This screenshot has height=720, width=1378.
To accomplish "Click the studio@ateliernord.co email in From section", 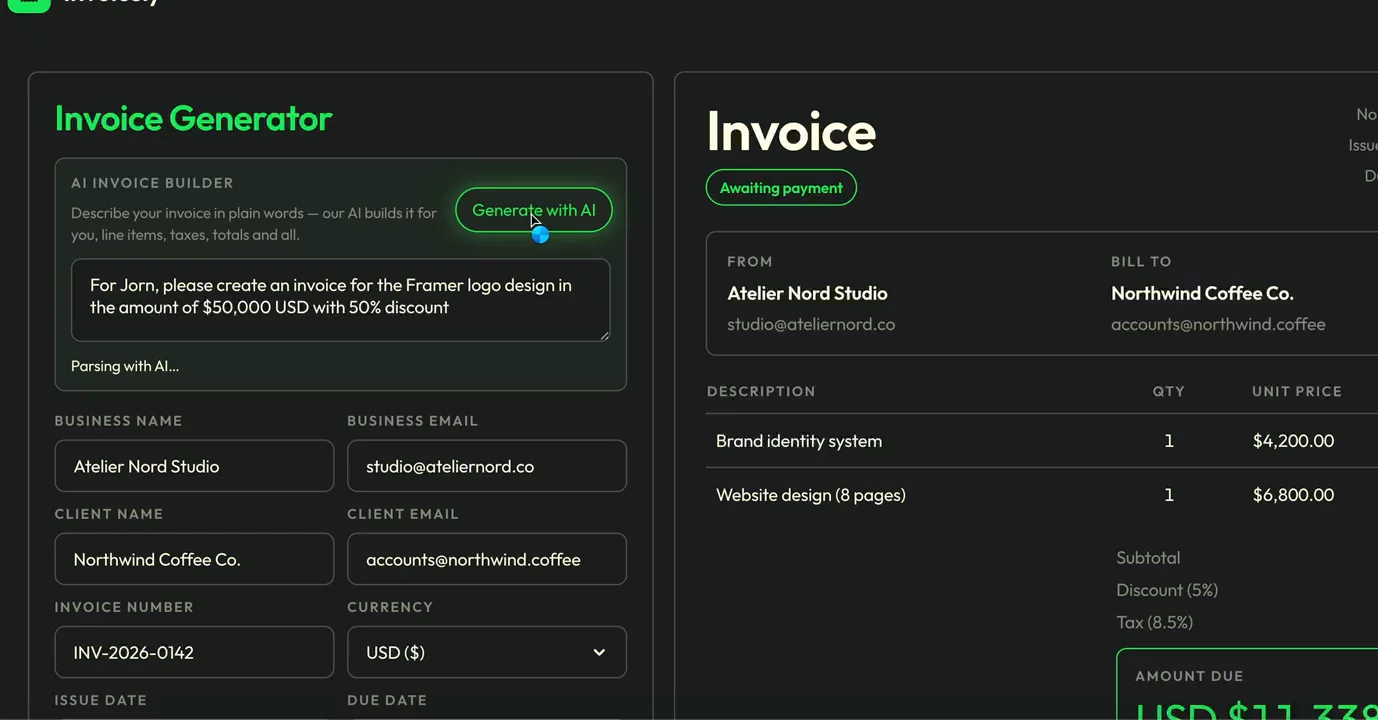I will pos(811,324).
